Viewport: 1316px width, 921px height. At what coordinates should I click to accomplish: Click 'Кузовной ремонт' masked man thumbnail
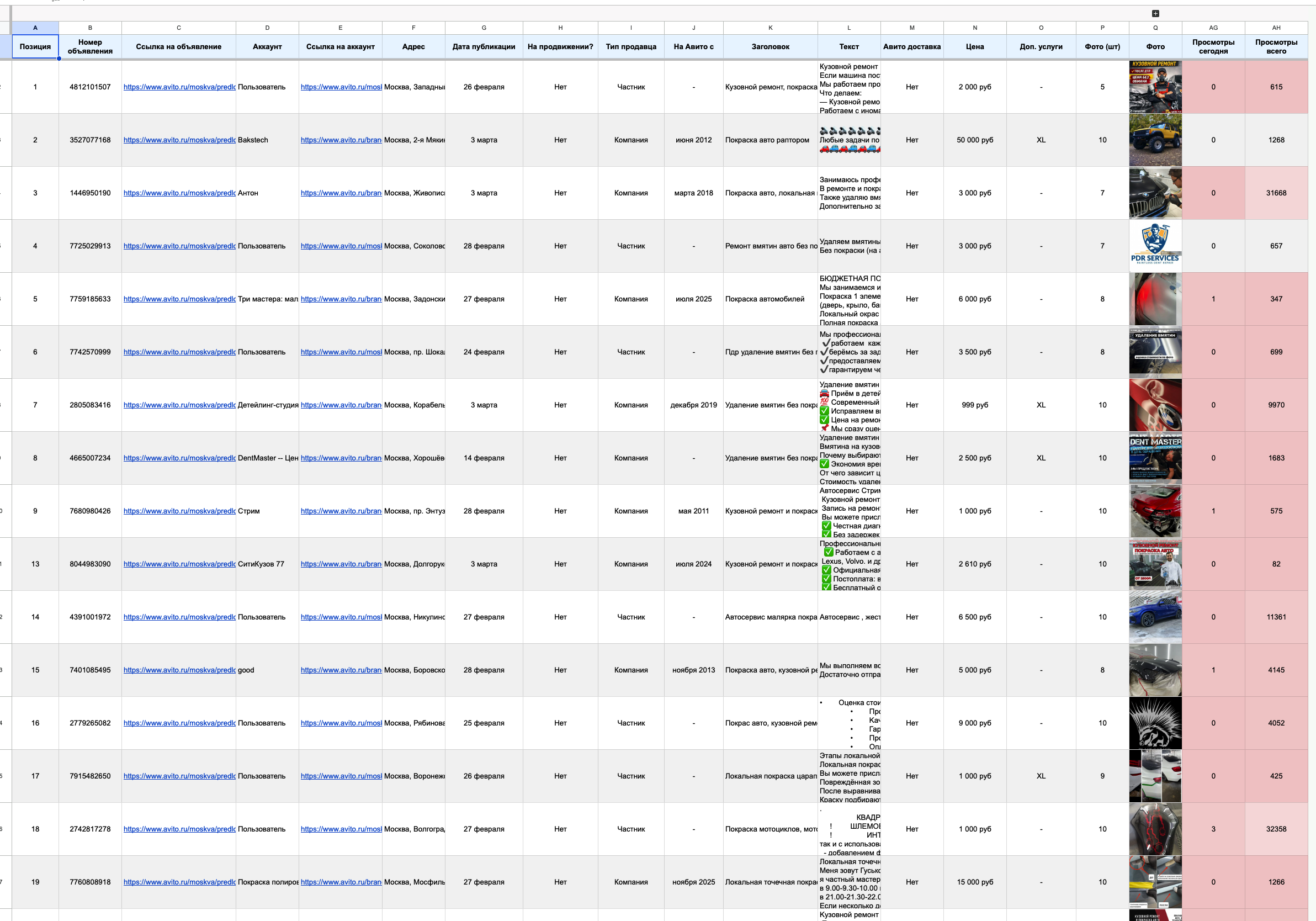point(1155,87)
